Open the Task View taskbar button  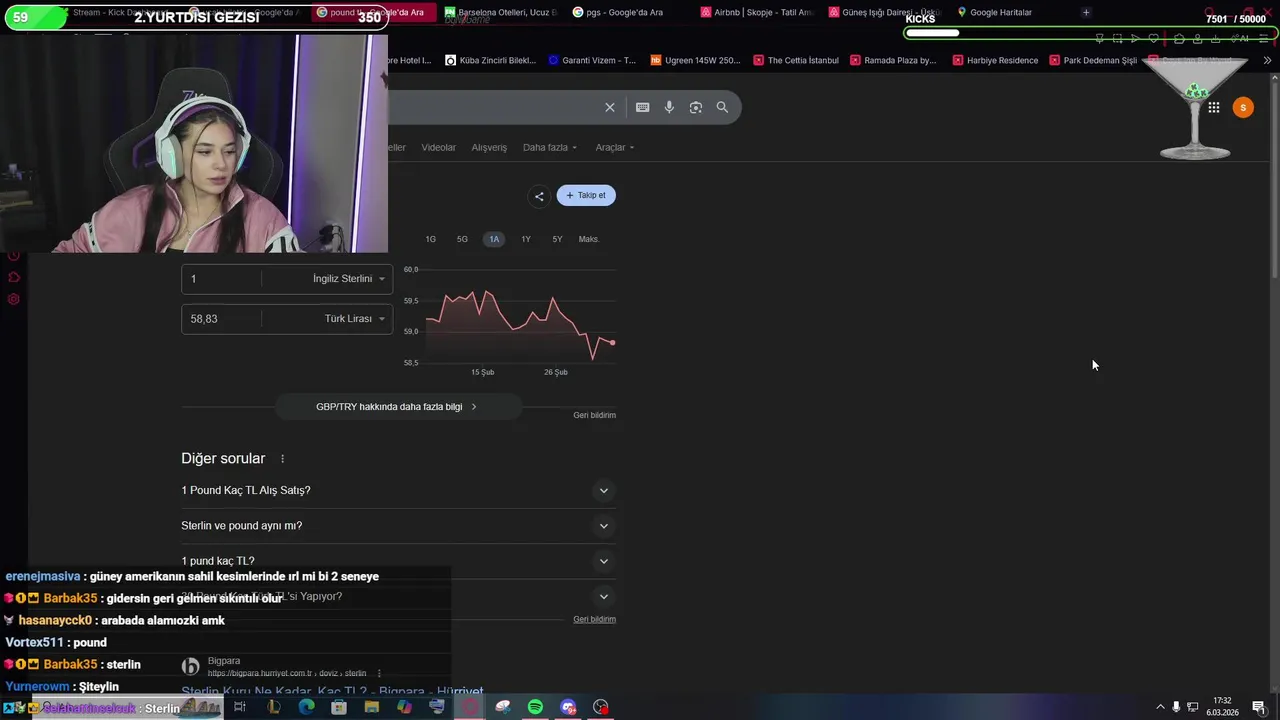click(240, 707)
